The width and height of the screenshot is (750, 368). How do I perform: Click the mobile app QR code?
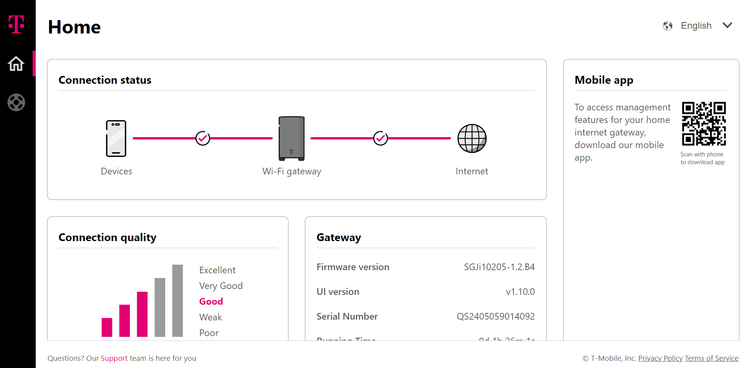[704, 123]
